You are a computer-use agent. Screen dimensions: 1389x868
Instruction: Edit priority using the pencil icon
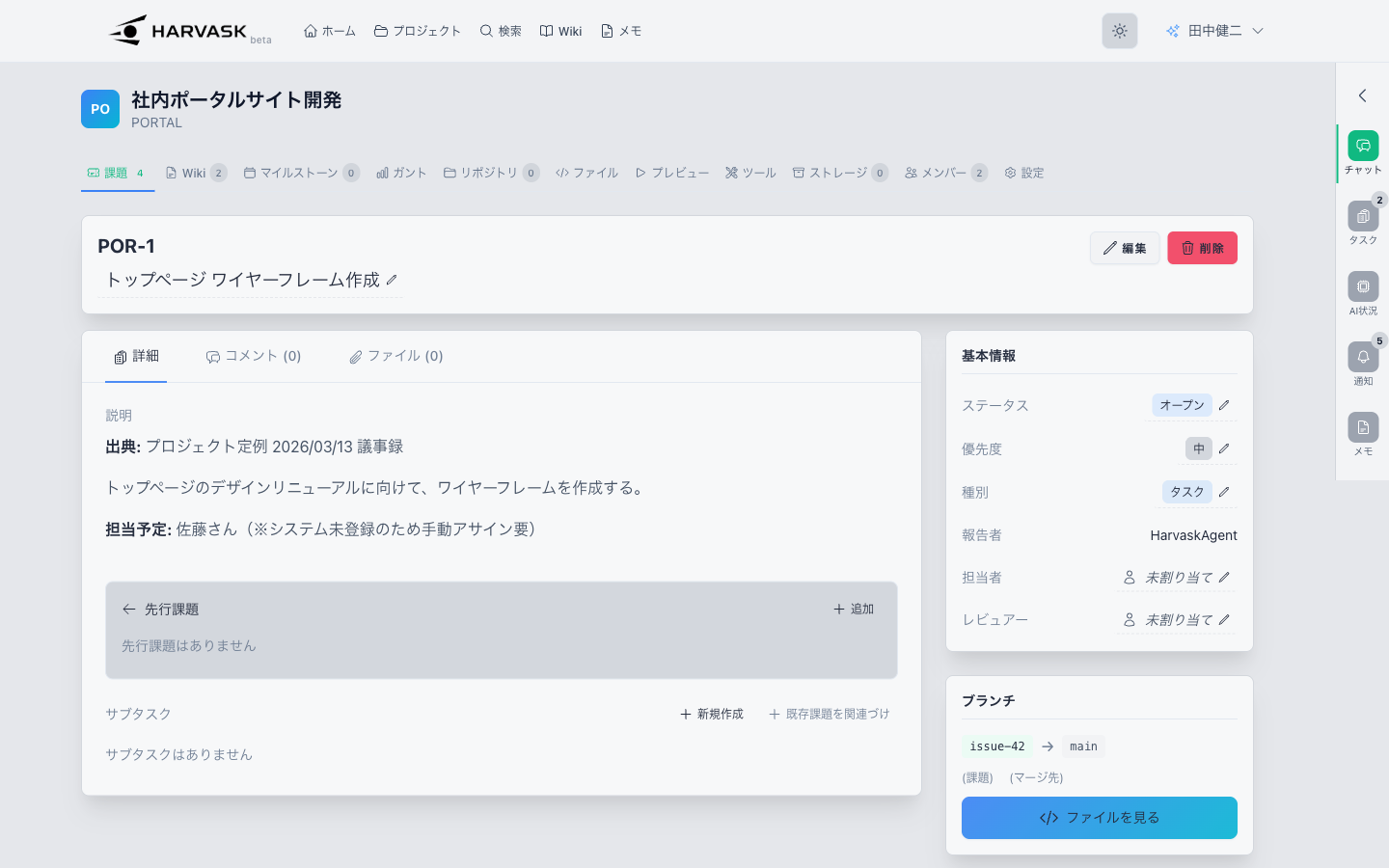pyautogui.click(x=1224, y=448)
